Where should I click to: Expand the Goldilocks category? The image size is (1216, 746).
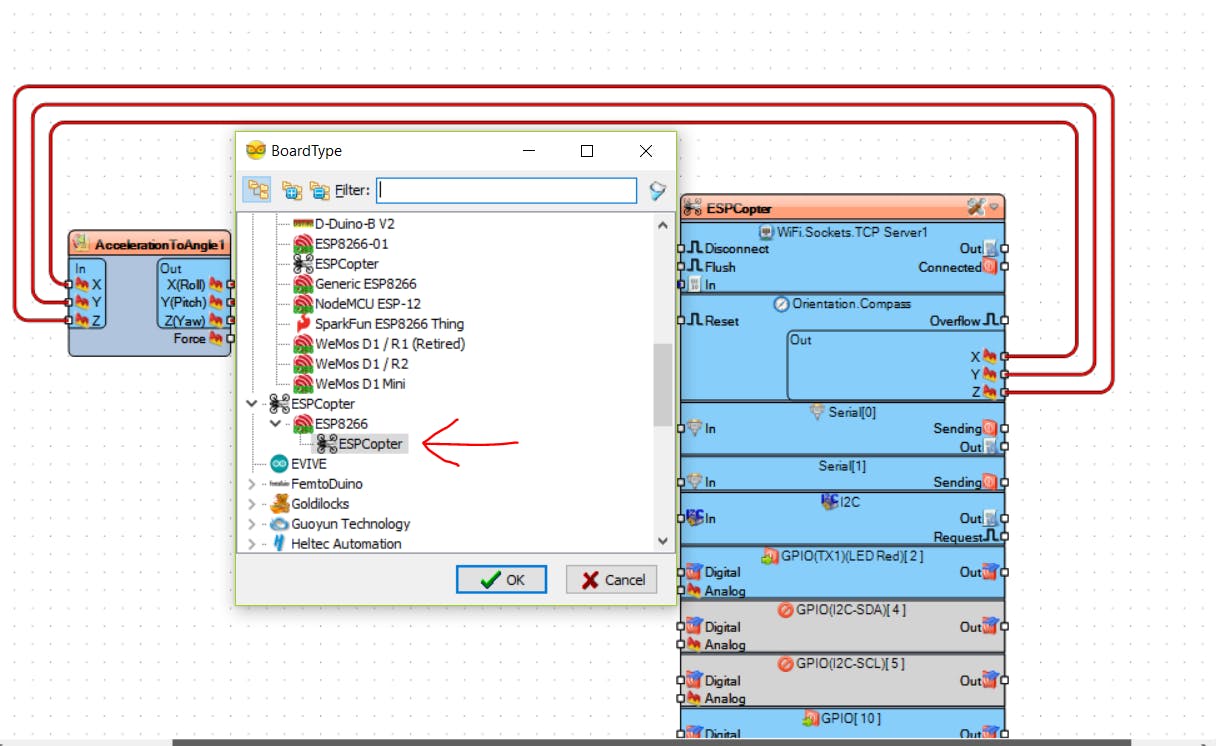tap(251, 504)
